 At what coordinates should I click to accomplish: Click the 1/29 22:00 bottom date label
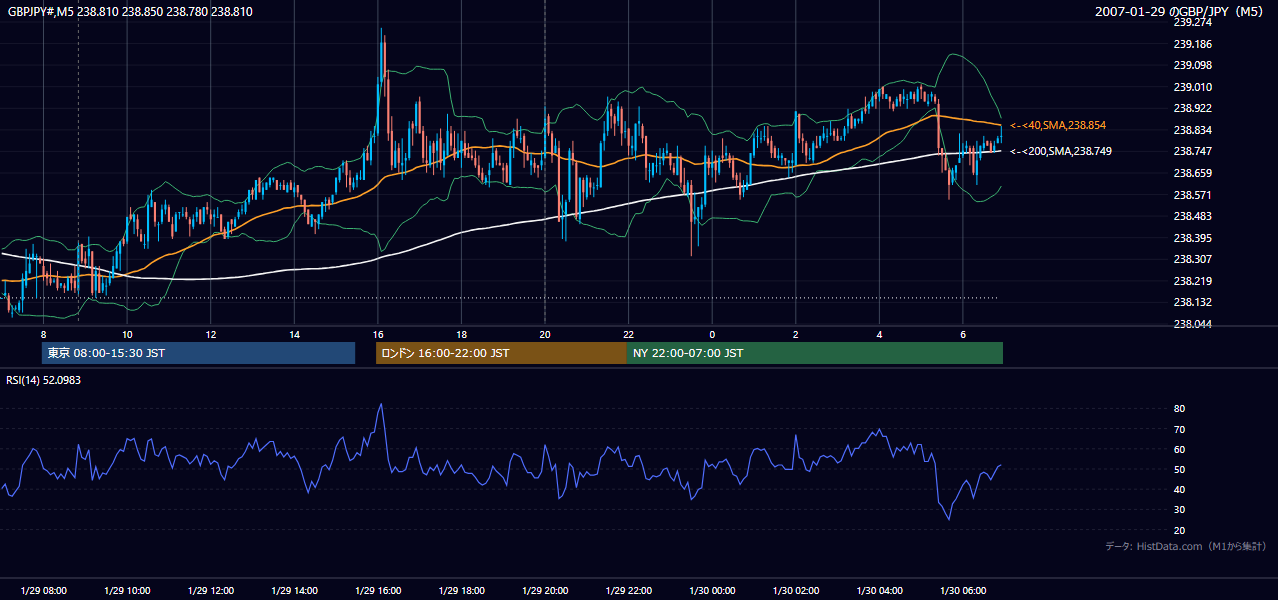[628, 590]
